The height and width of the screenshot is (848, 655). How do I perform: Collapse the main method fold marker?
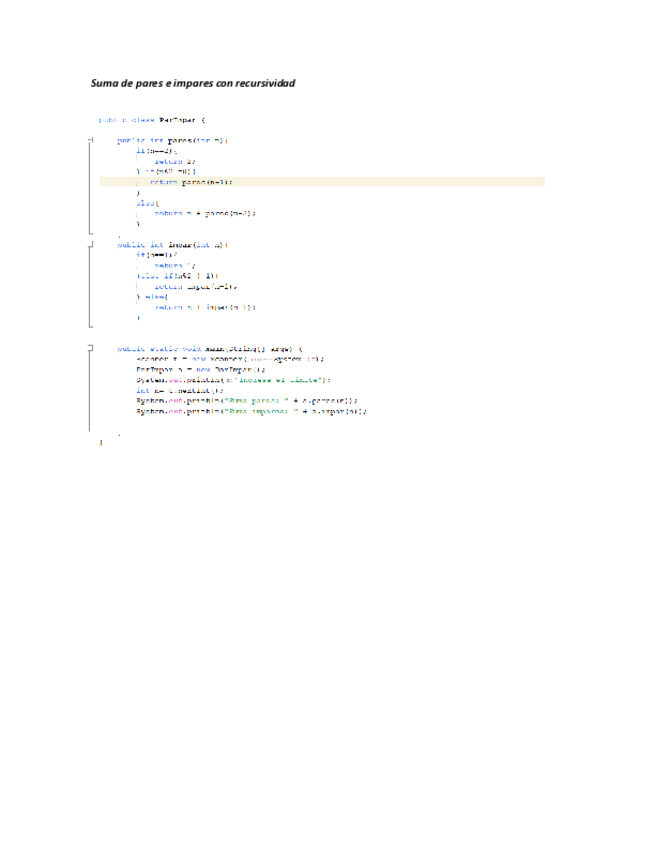tap(91, 348)
